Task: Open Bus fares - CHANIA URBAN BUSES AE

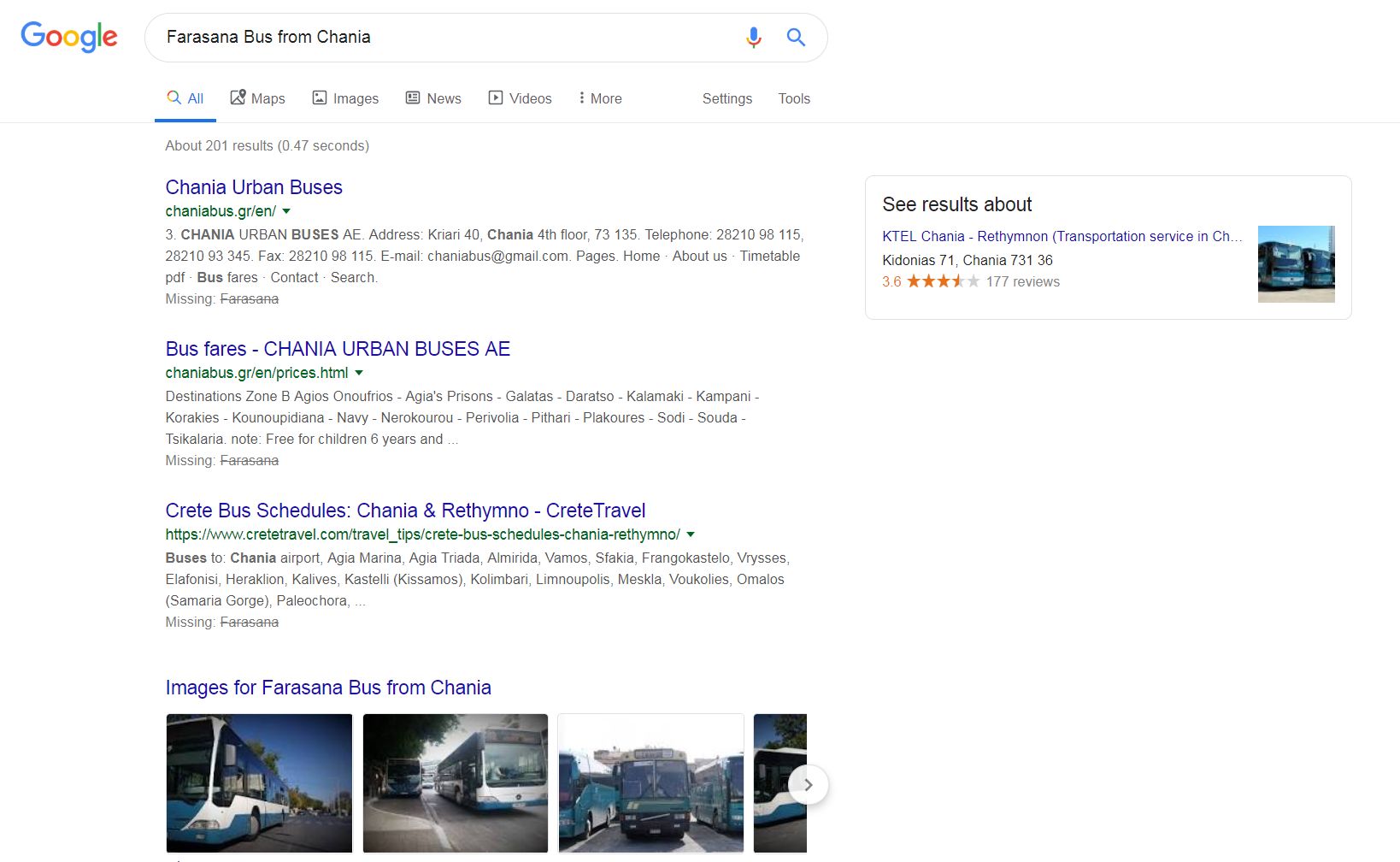Action: click(338, 349)
